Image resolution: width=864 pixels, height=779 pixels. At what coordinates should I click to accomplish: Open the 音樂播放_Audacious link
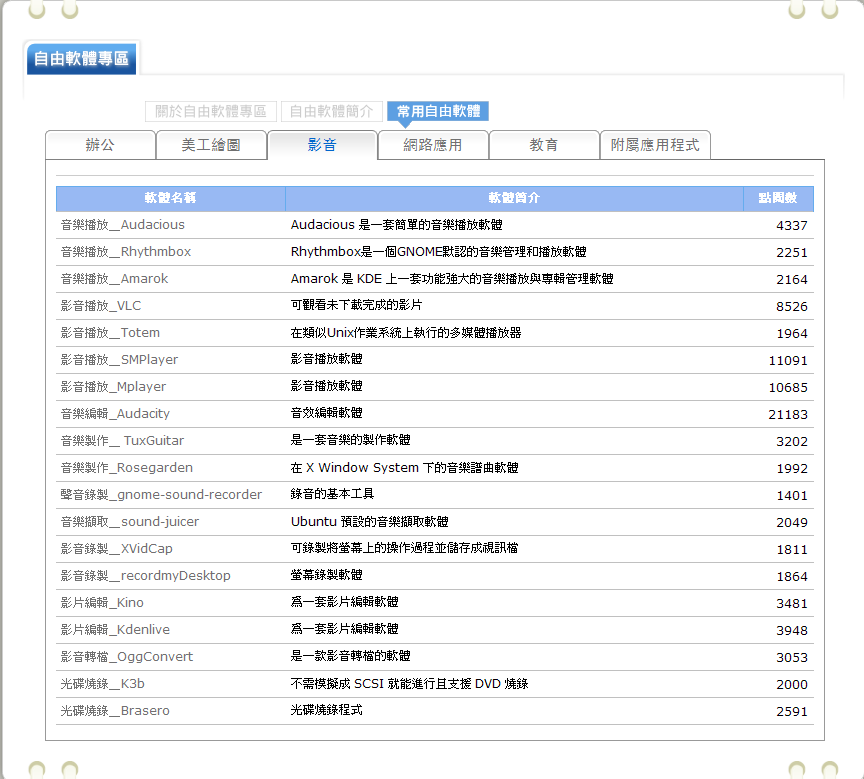(x=122, y=225)
